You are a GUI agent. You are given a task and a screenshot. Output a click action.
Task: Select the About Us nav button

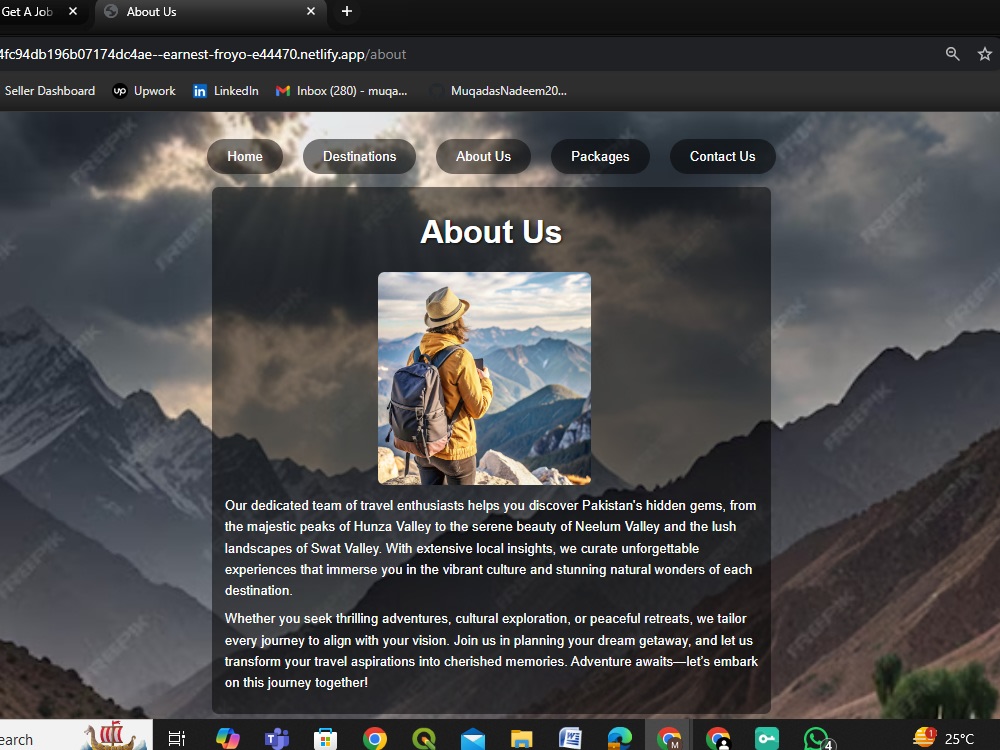tap(483, 156)
